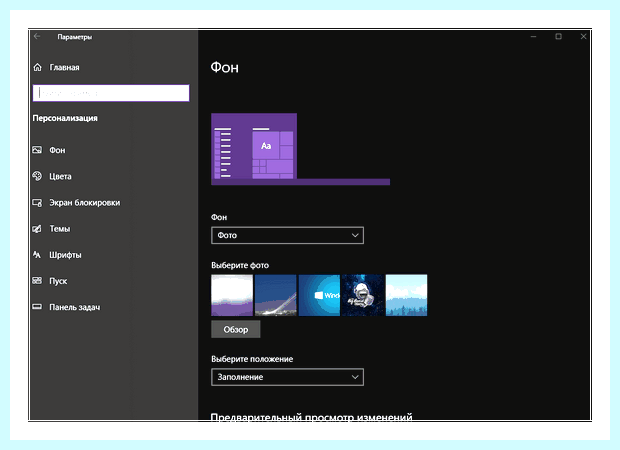Select the Экран блокировки icon
This screenshot has width=620, height=450.
pos(37,202)
